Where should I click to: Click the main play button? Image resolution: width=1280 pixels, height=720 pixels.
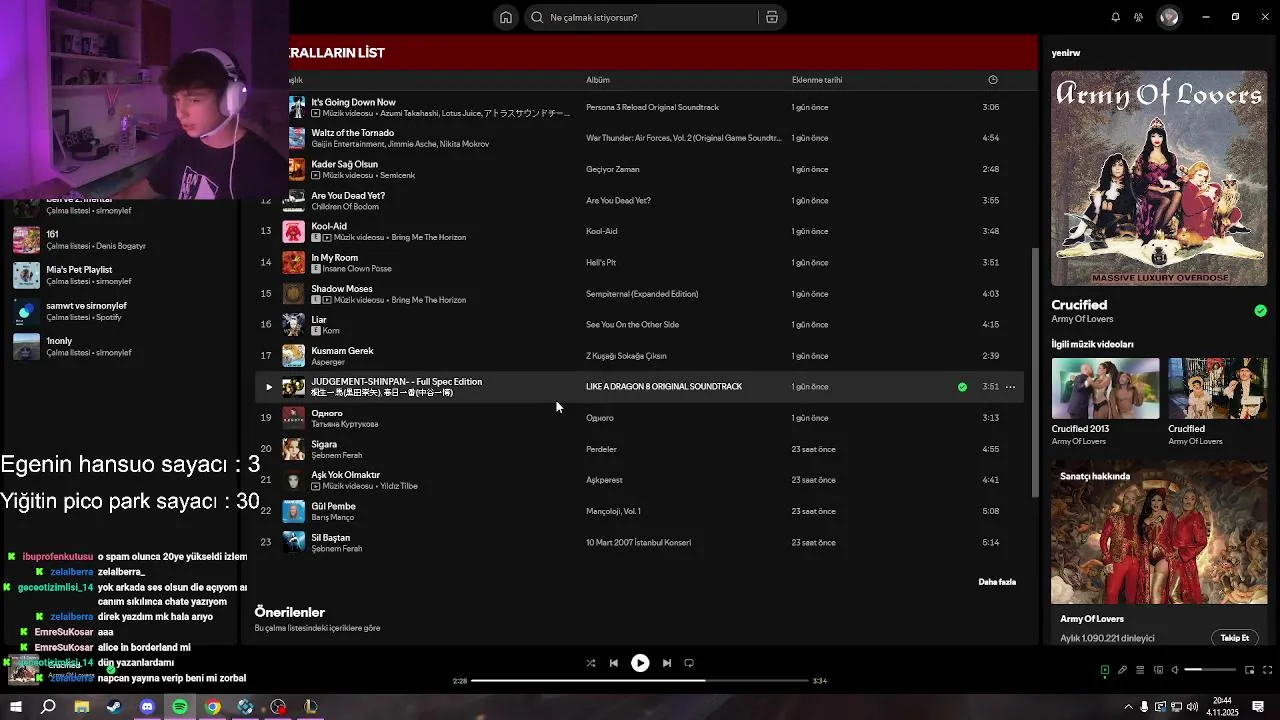click(640, 663)
